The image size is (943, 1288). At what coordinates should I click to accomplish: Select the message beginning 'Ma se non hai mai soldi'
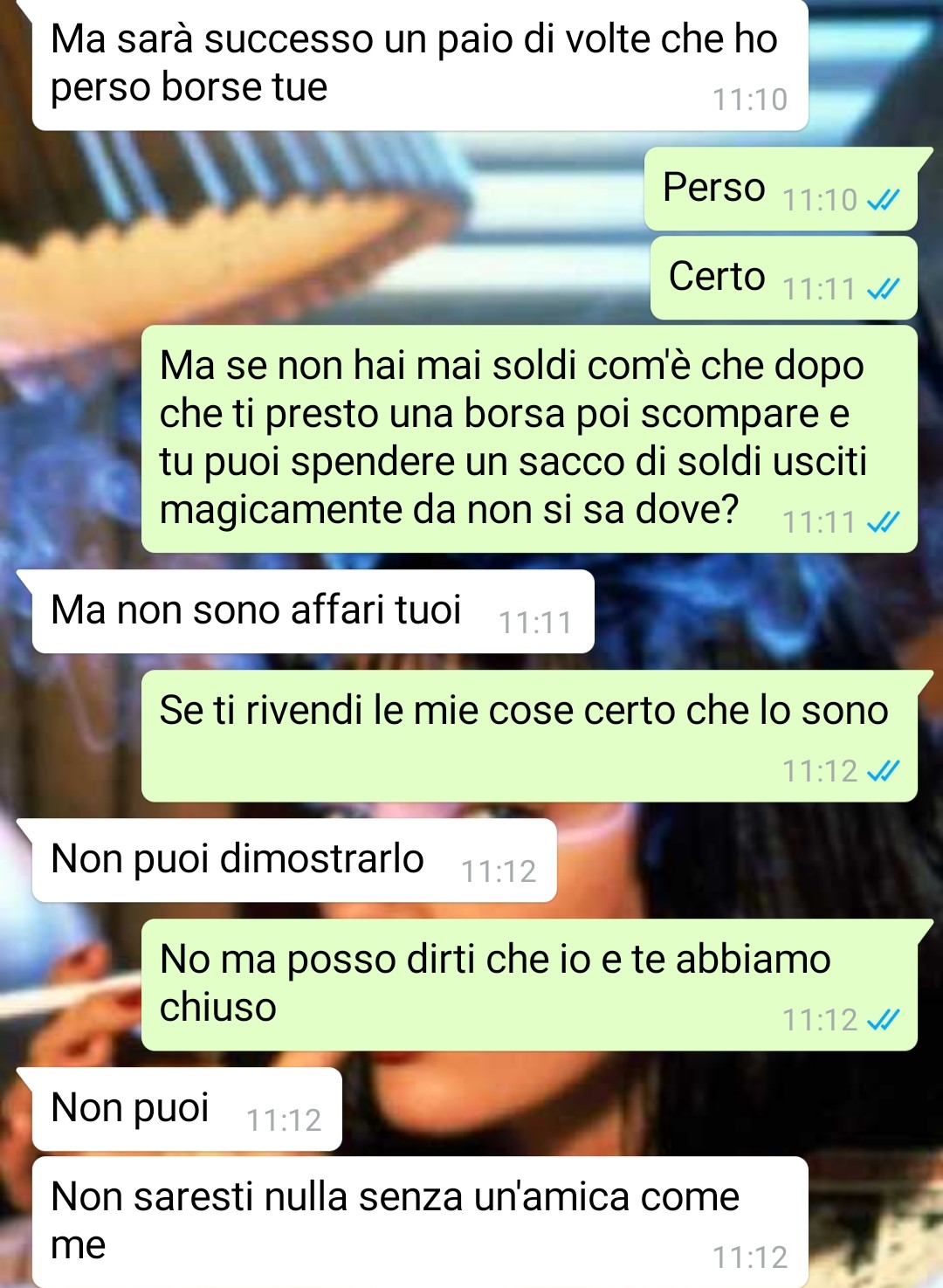[x=529, y=439]
